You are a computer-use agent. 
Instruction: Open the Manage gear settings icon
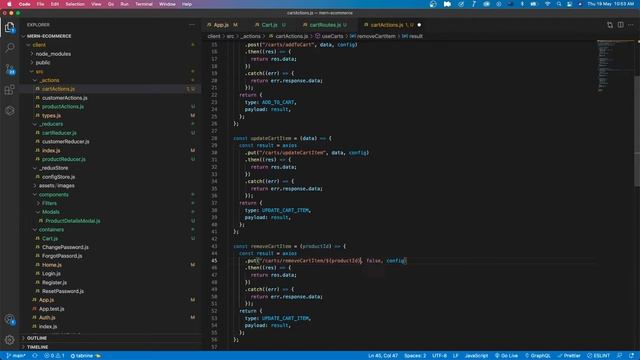tap(10, 339)
